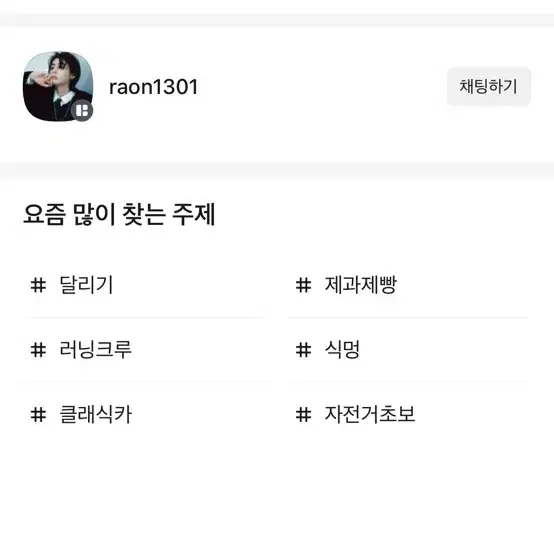554x554 pixels.
Task: Open the 클래식카 topic
Action: tap(95, 414)
